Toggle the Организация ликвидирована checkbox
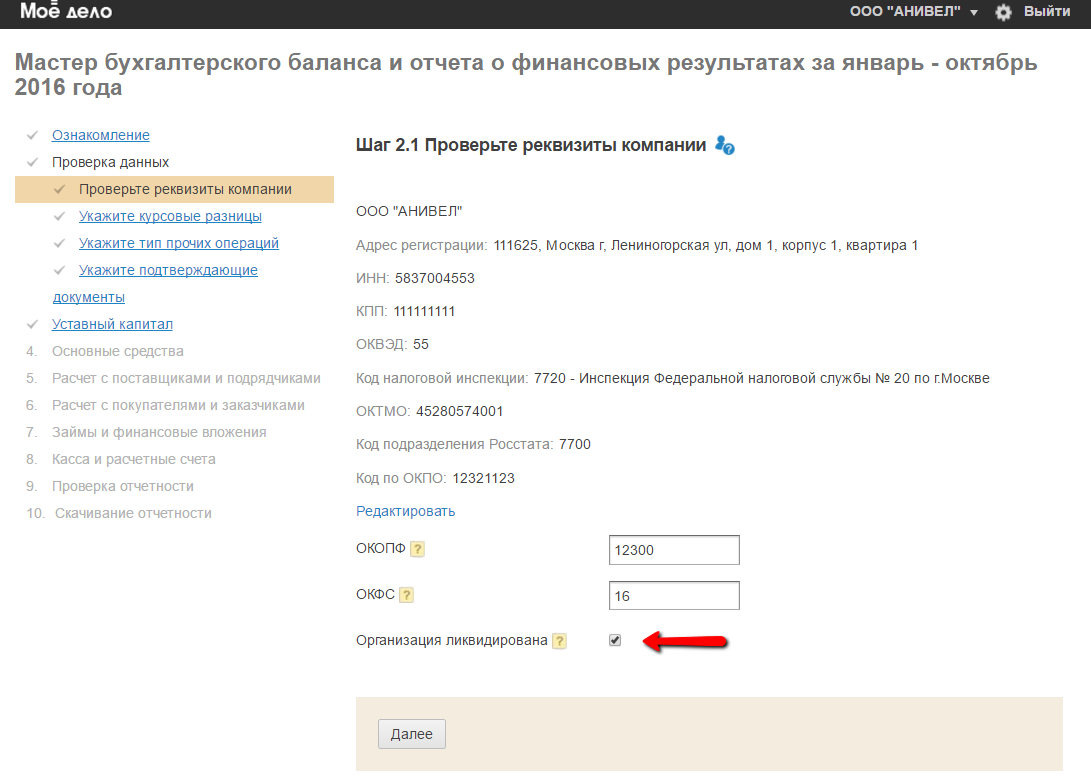Screen dimensions: 1091x781 (615, 640)
